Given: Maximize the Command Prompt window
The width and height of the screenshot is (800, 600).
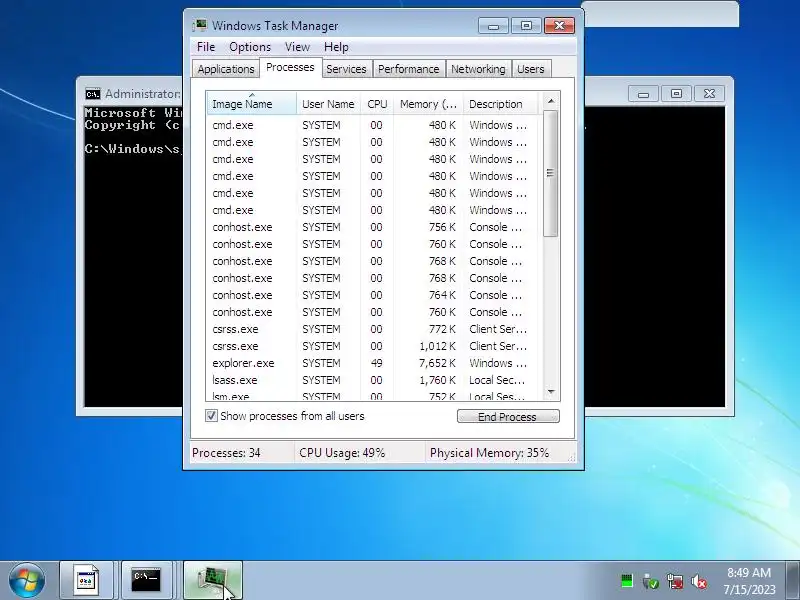Looking at the screenshot, I should [x=676, y=94].
